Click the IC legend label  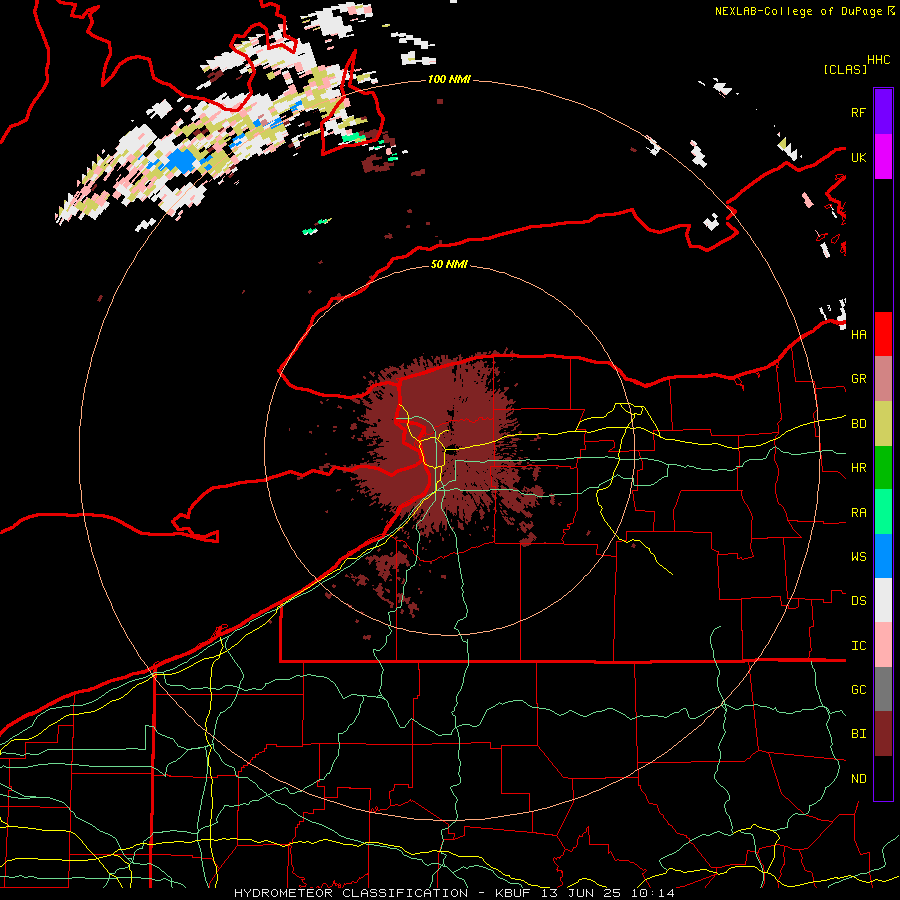tap(858, 646)
